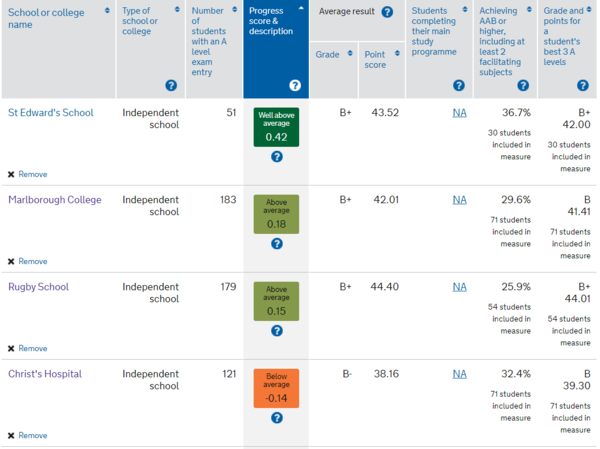600x449 pixels.
Task: Open help for Type of school column
Action: tap(171, 85)
